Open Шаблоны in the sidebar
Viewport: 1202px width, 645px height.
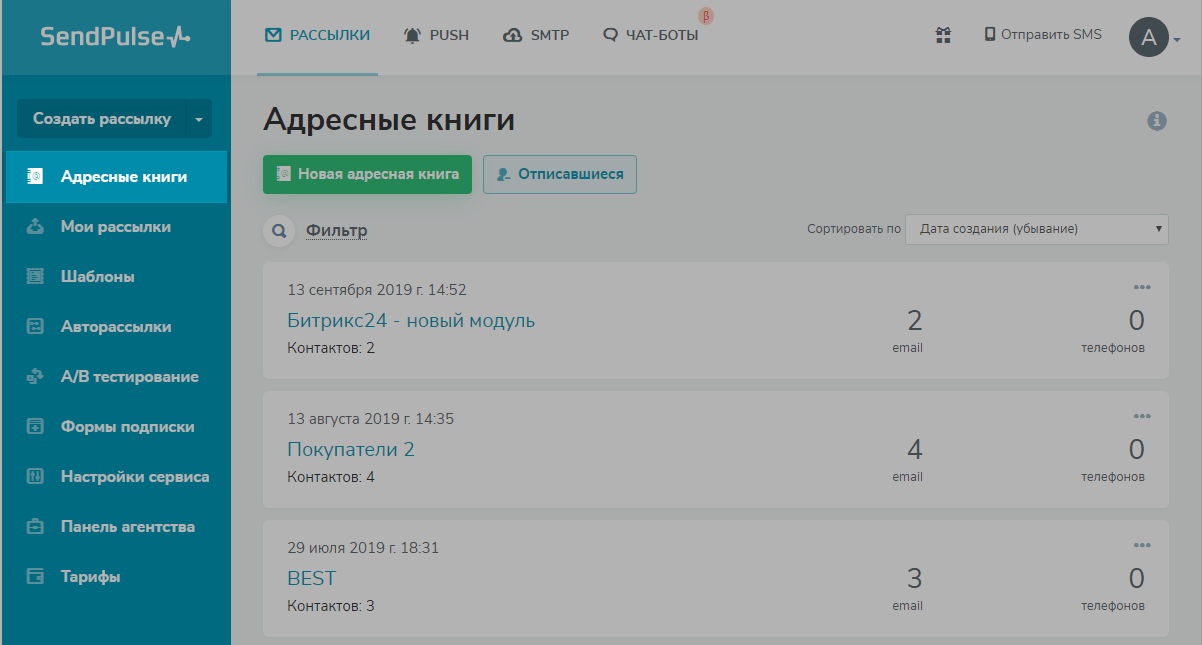116,277
